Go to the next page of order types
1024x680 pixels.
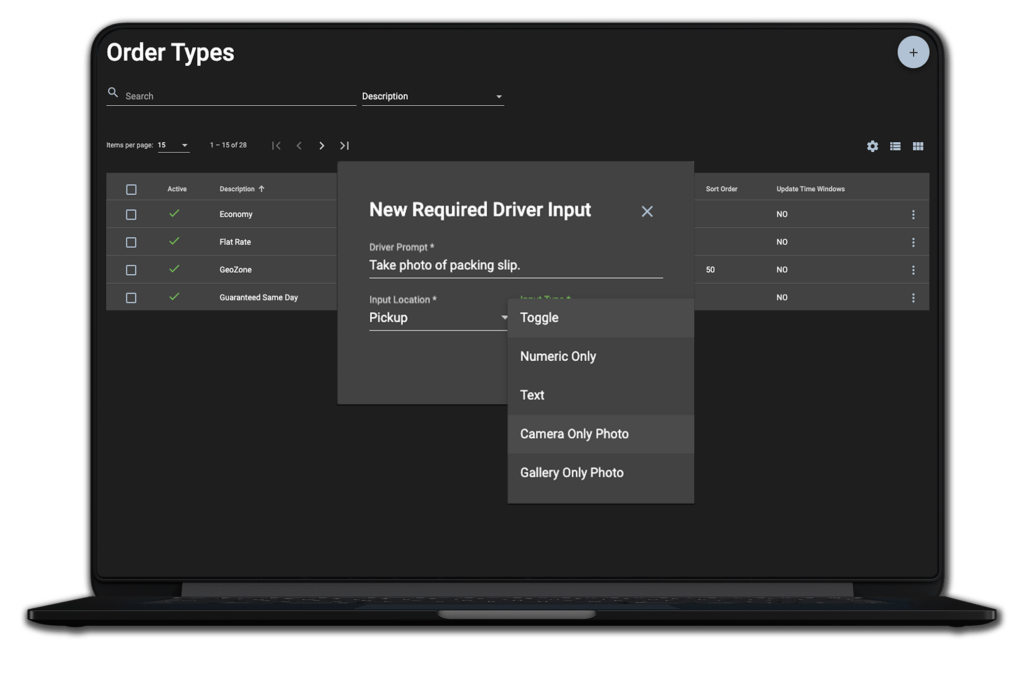pos(322,145)
